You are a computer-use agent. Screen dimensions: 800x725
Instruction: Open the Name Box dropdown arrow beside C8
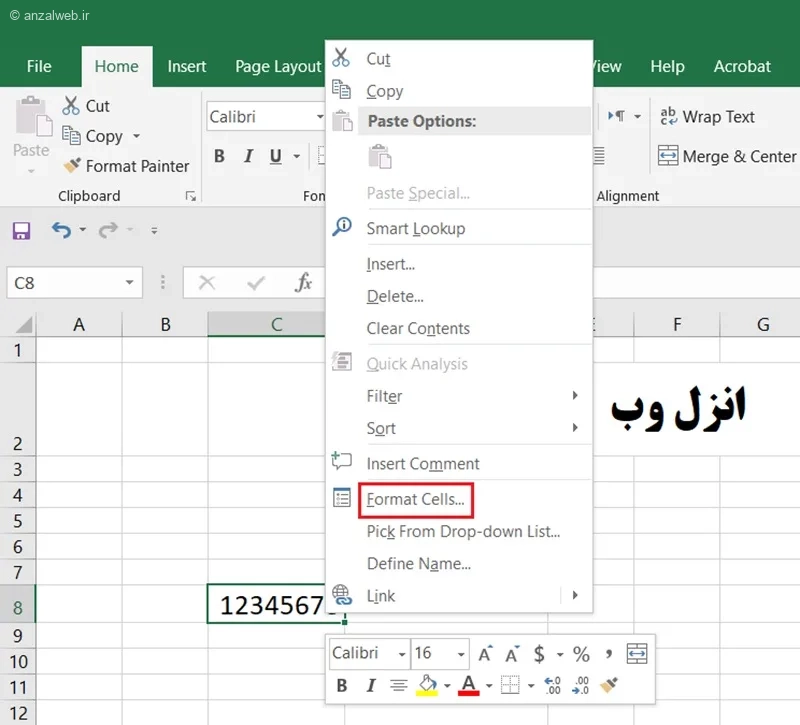click(x=130, y=282)
